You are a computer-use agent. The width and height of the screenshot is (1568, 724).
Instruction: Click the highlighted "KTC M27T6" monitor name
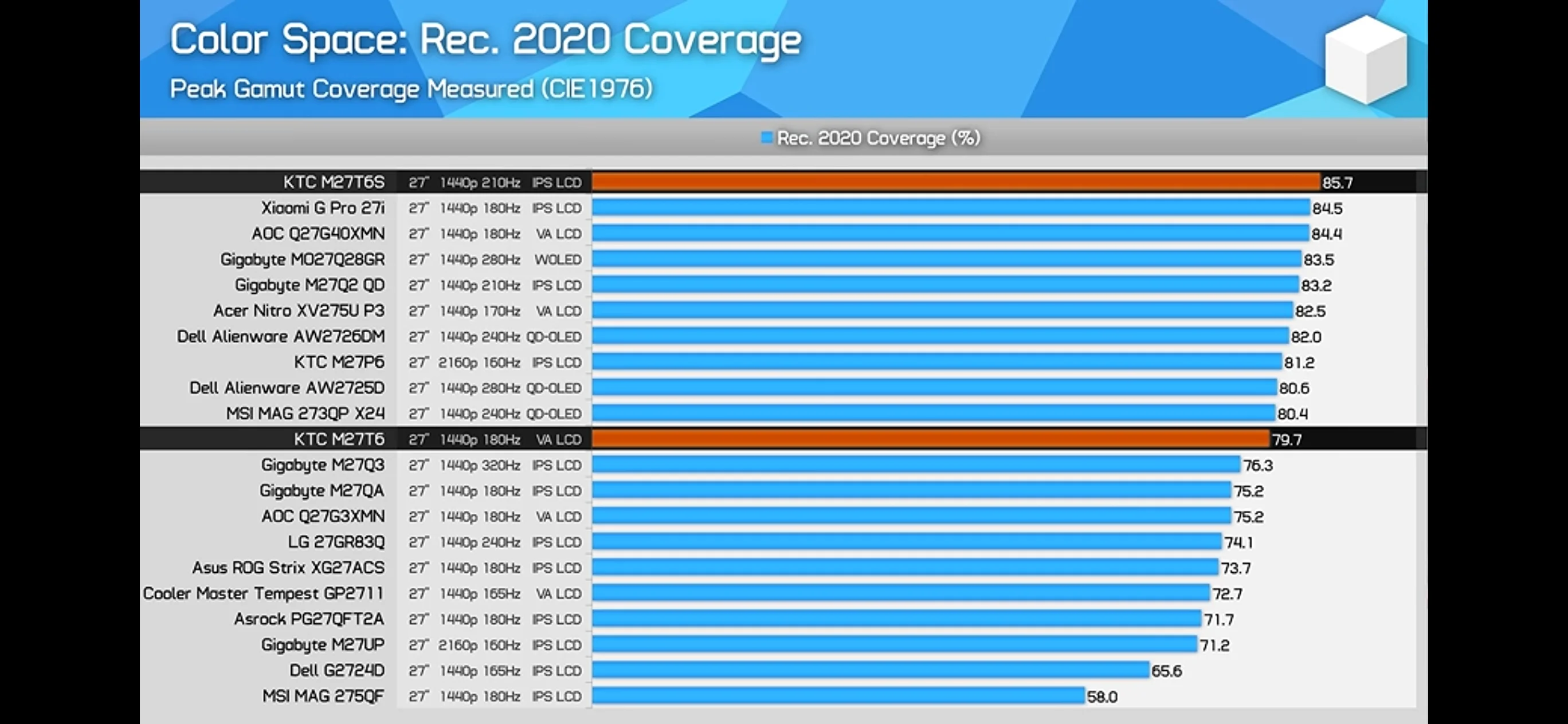[x=339, y=439]
